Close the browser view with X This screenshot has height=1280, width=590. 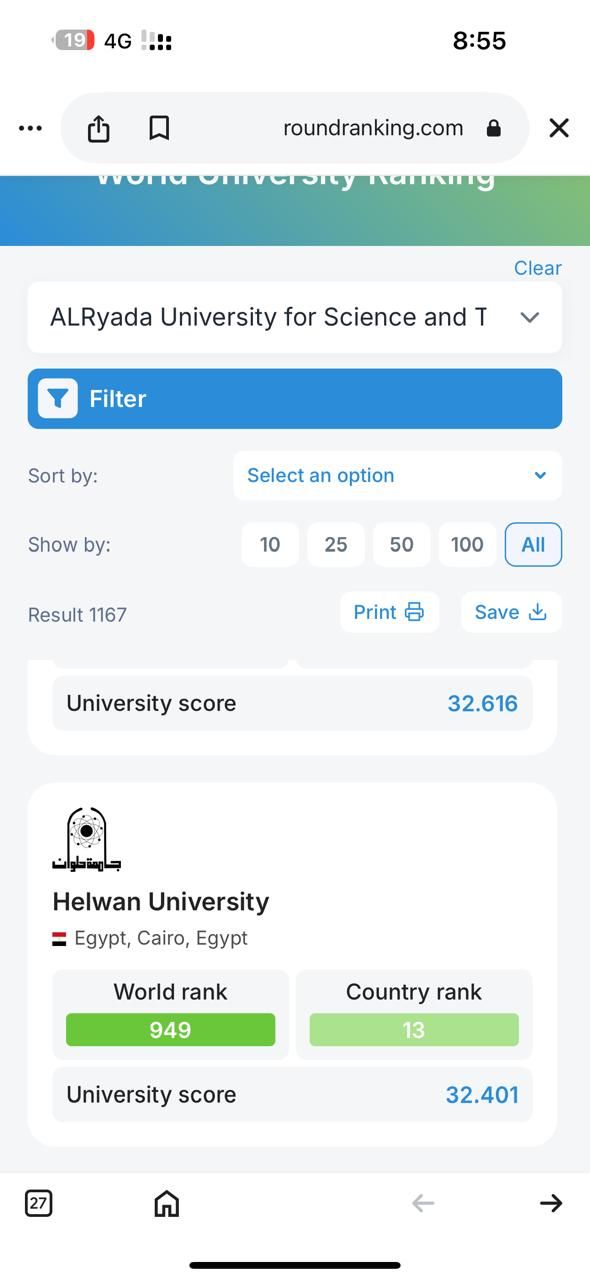coord(559,128)
